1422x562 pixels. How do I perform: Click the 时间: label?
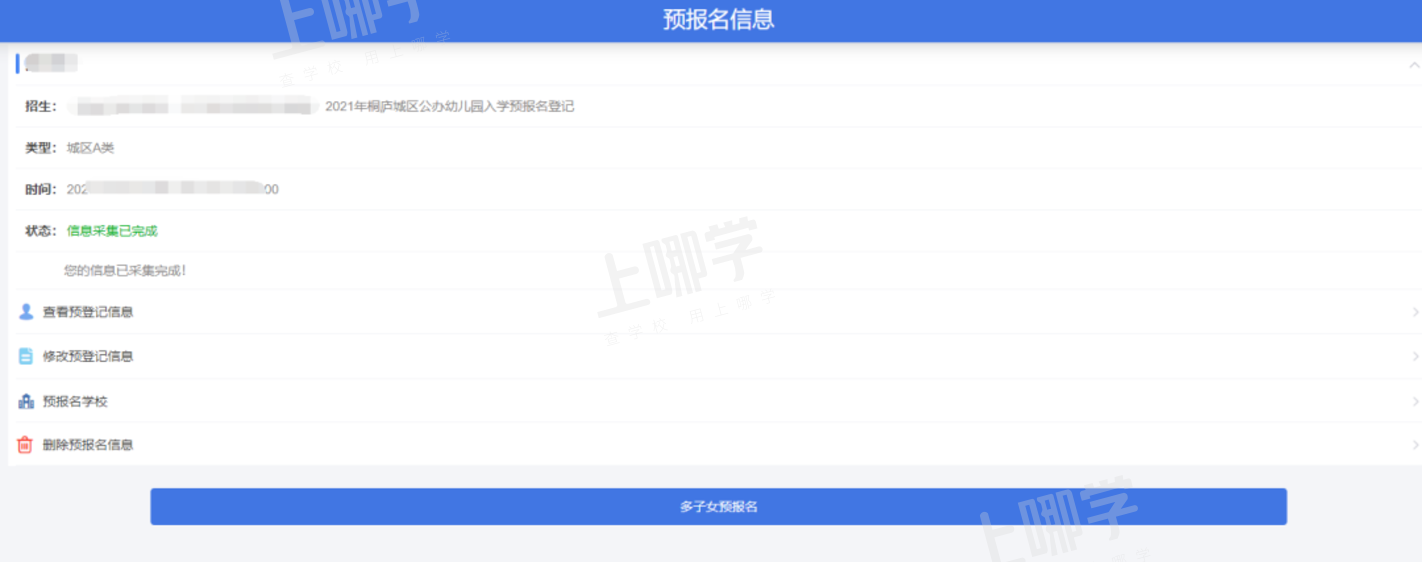41,189
